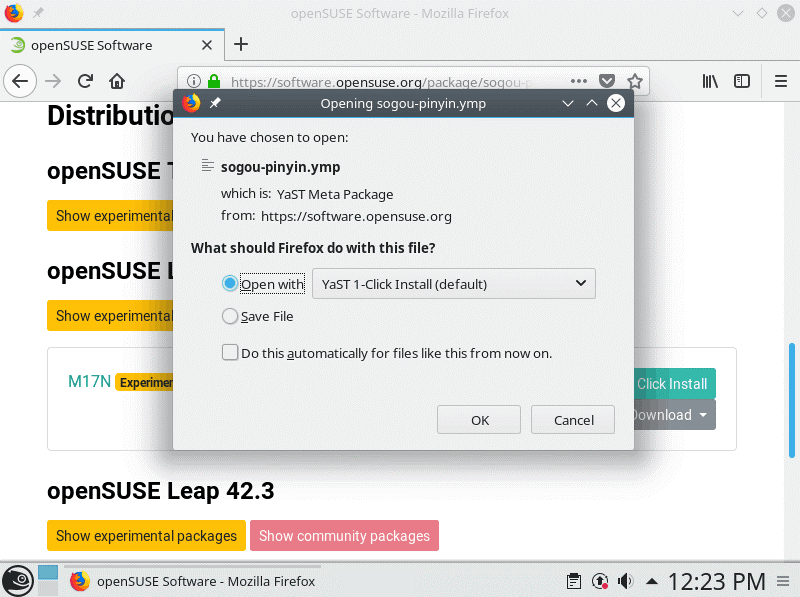
Task: Click the pin icon in dialog title bar
Action: tap(215, 103)
